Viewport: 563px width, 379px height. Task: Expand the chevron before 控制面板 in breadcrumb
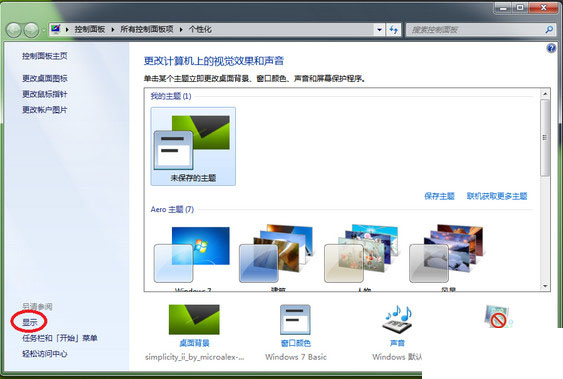coord(67,29)
